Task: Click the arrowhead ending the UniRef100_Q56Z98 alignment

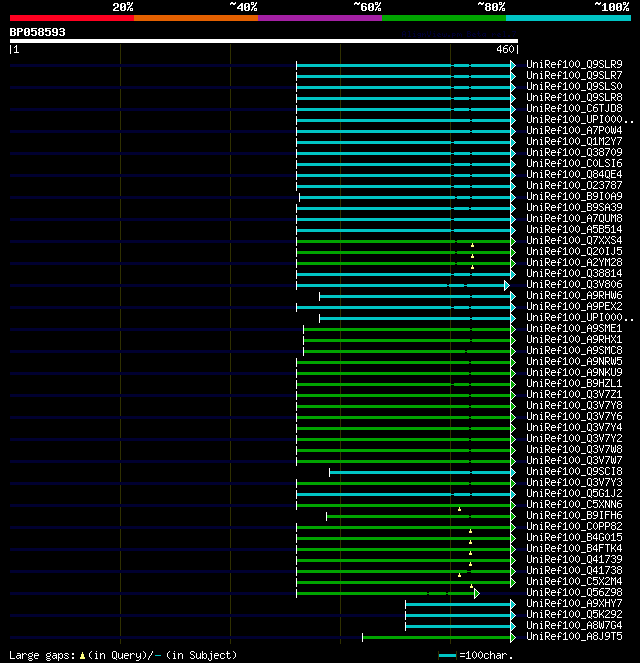Action: (x=477, y=593)
